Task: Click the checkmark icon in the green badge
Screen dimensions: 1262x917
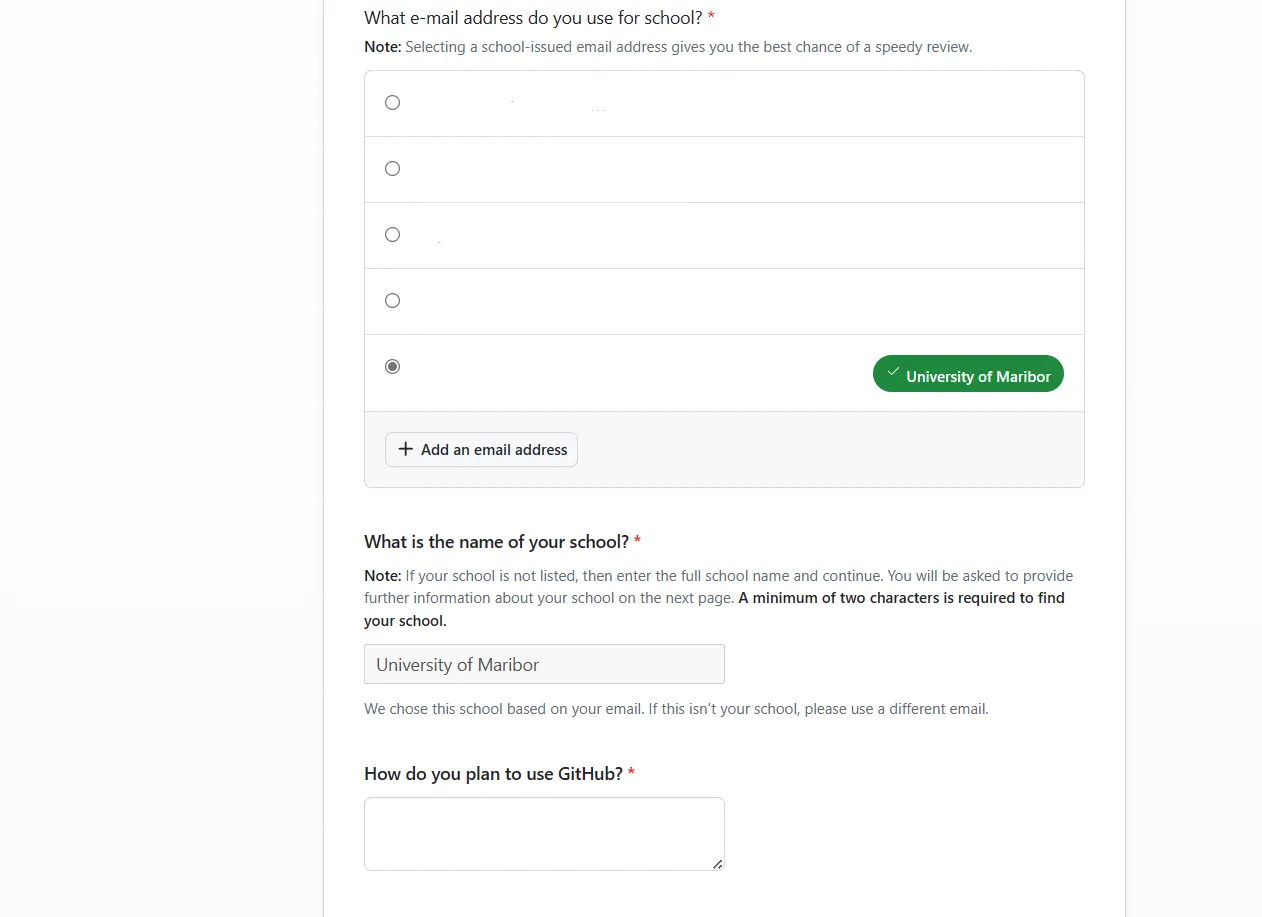Action: tap(893, 372)
